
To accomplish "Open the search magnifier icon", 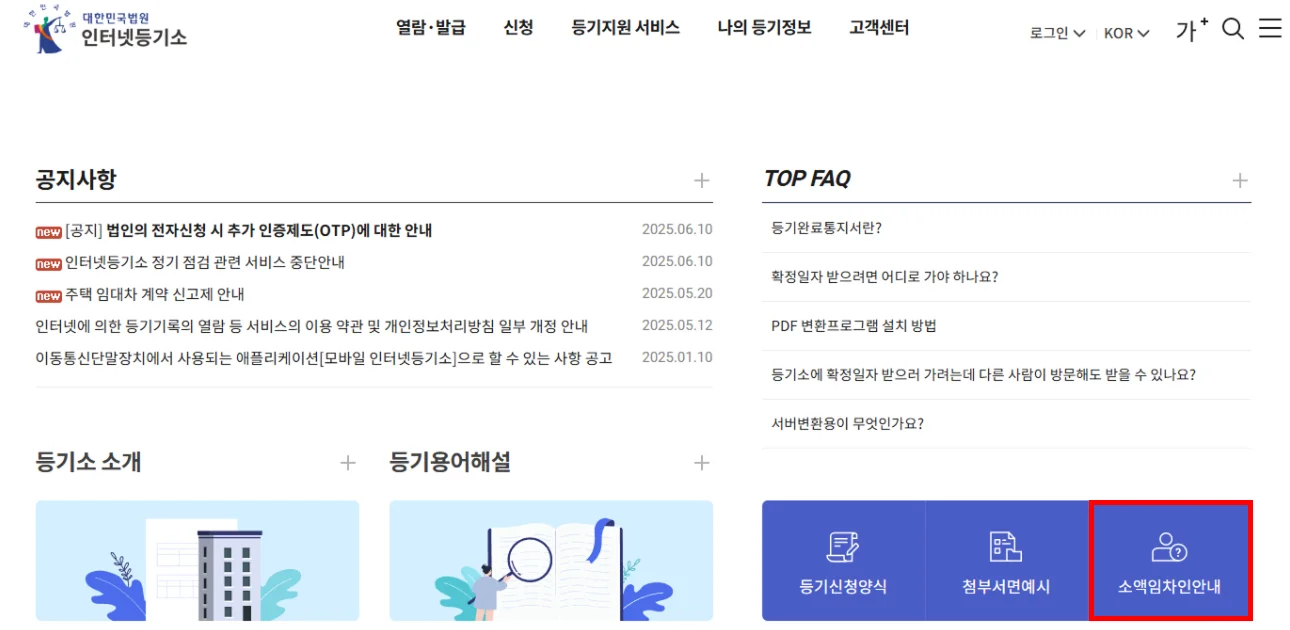I will point(1233,29).
